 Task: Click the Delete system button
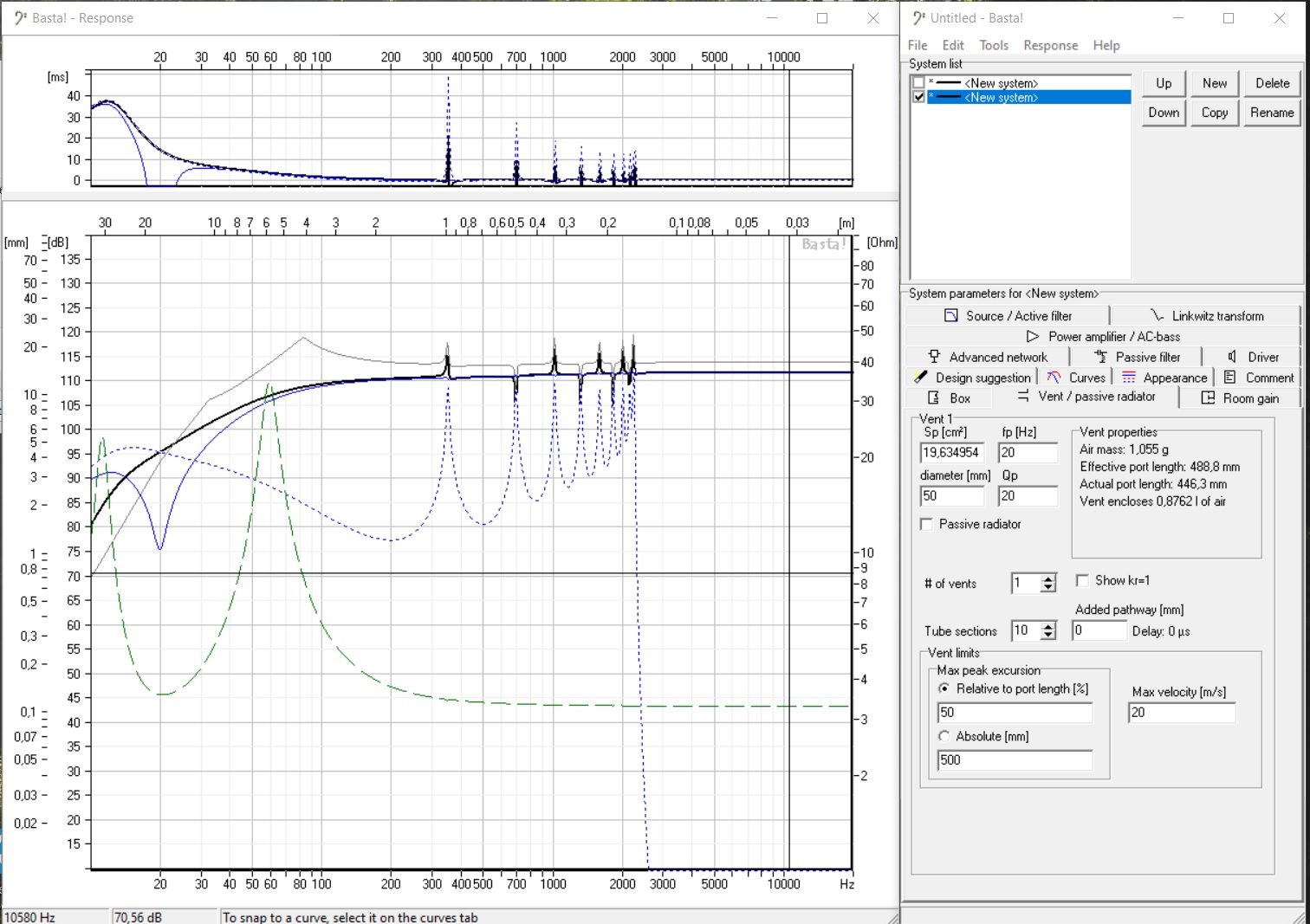[x=1272, y=83]
